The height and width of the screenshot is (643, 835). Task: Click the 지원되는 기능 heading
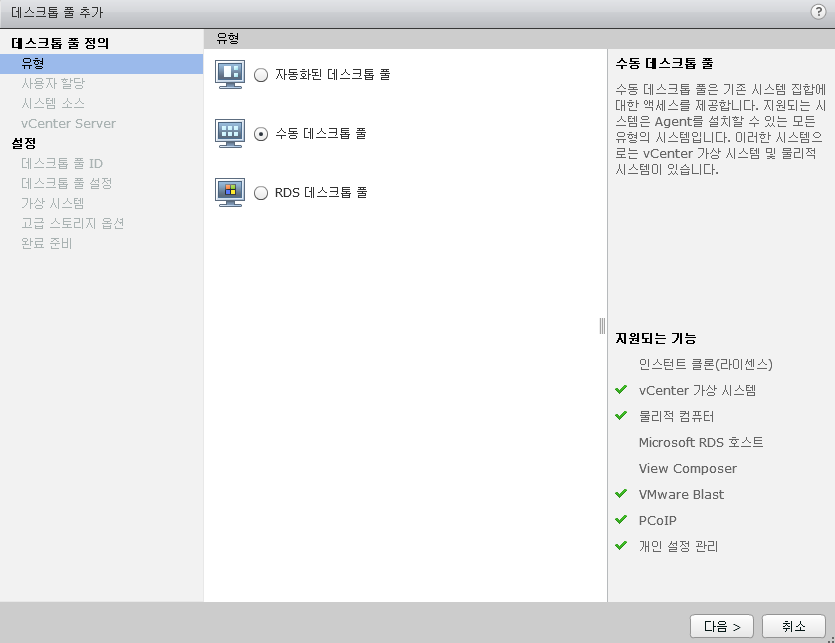click(656, 338)
